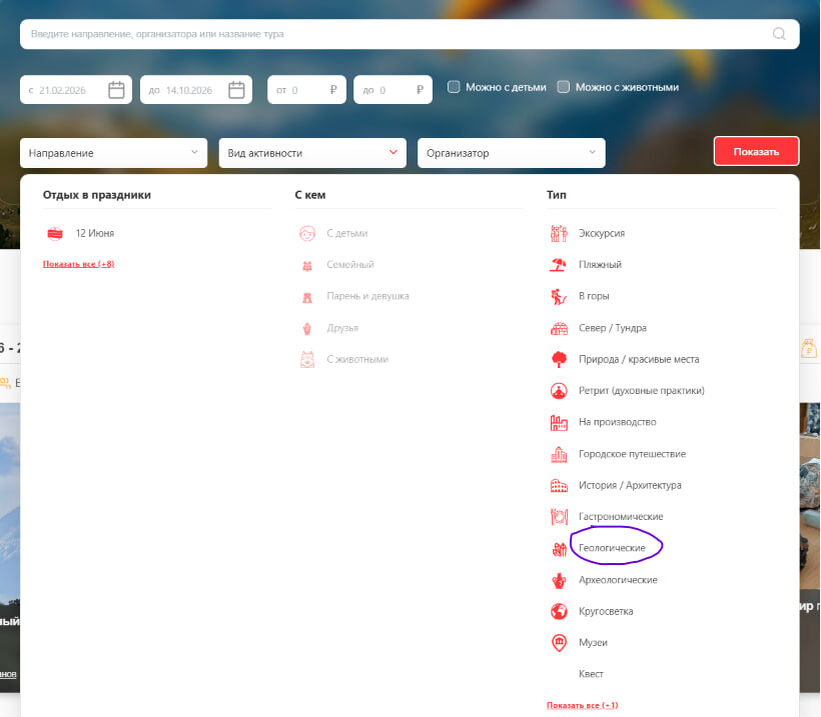821x717 pixels.
Task: Open the Направление dropdown
Action: pos(114,153)
